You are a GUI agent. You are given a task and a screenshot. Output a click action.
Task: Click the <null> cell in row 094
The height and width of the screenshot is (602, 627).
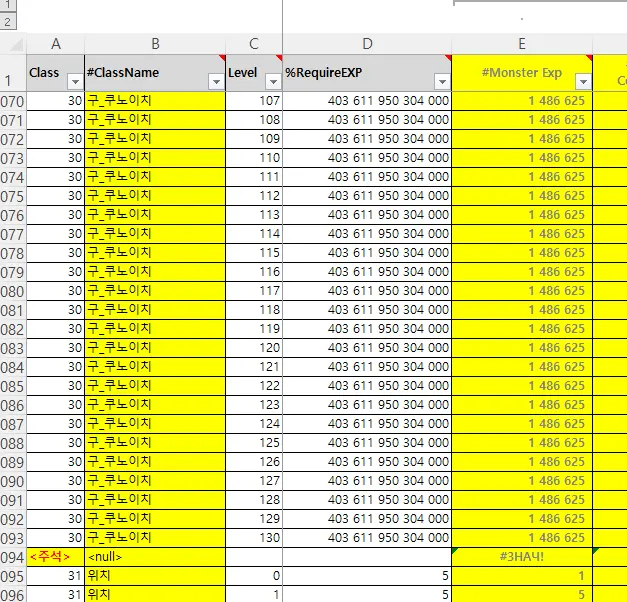(155, 557)
